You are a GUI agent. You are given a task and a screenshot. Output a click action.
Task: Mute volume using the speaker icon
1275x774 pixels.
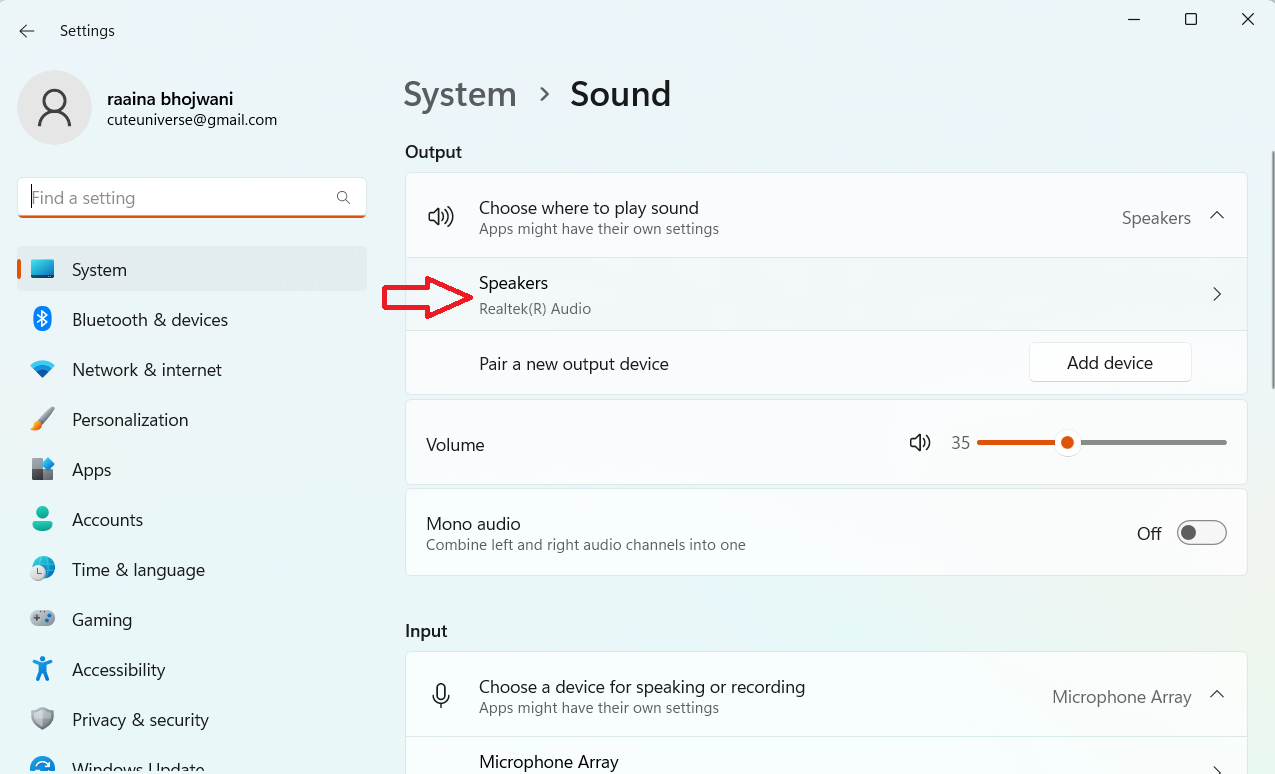pyautogui.click(x=920, y=443)
